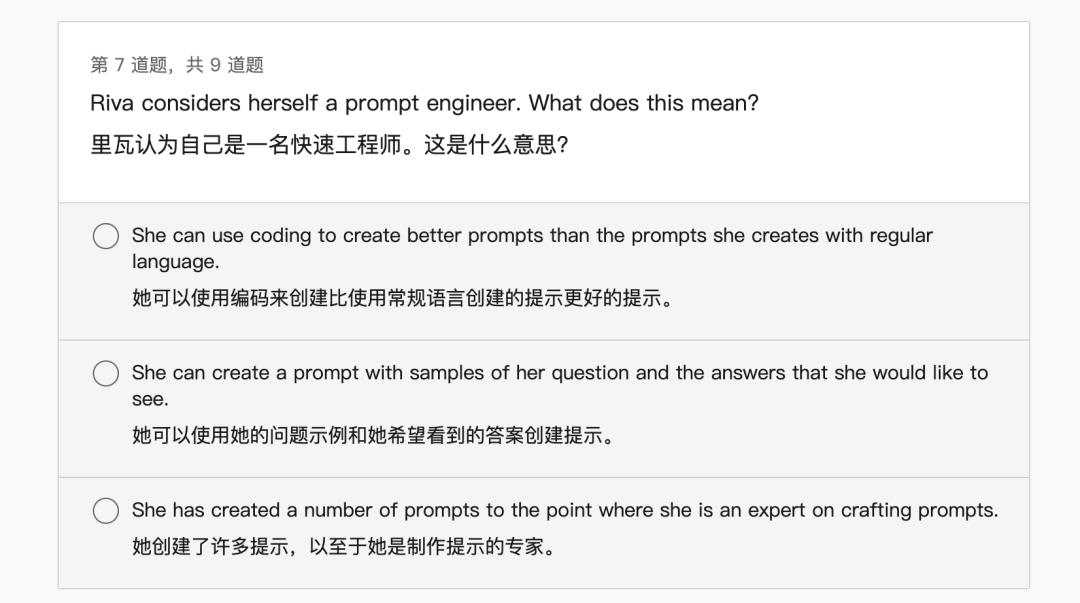This screenshot has height=603, width=1080.
Task: Pick the radio button for the expert answer
Action: [106, 510]
